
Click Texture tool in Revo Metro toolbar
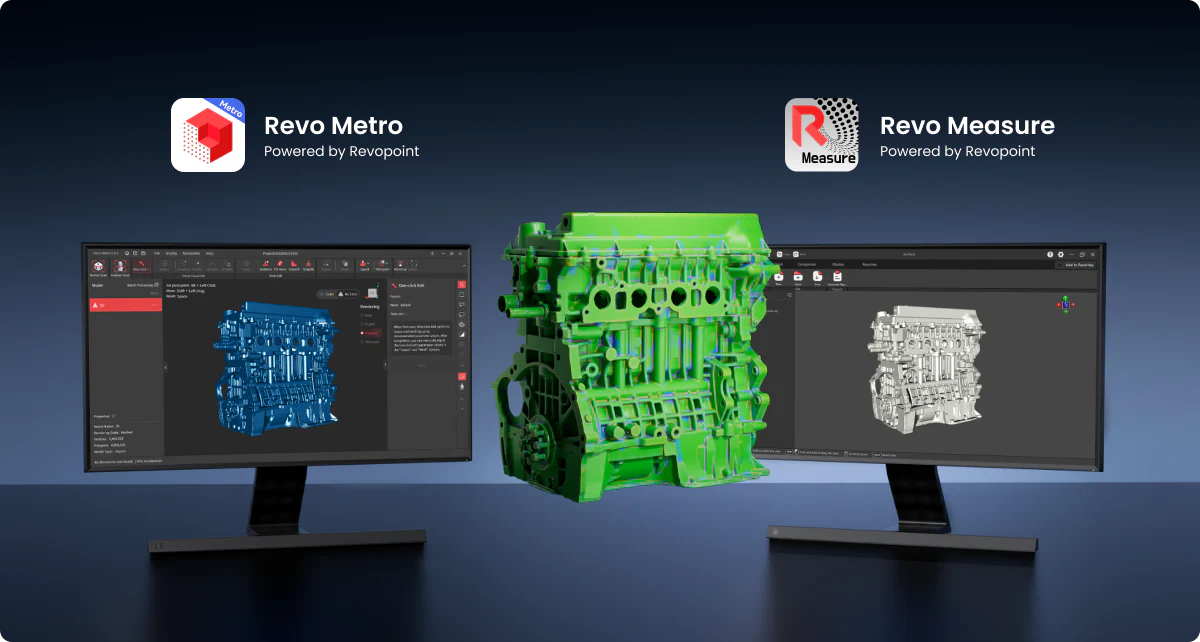(326, 266)
